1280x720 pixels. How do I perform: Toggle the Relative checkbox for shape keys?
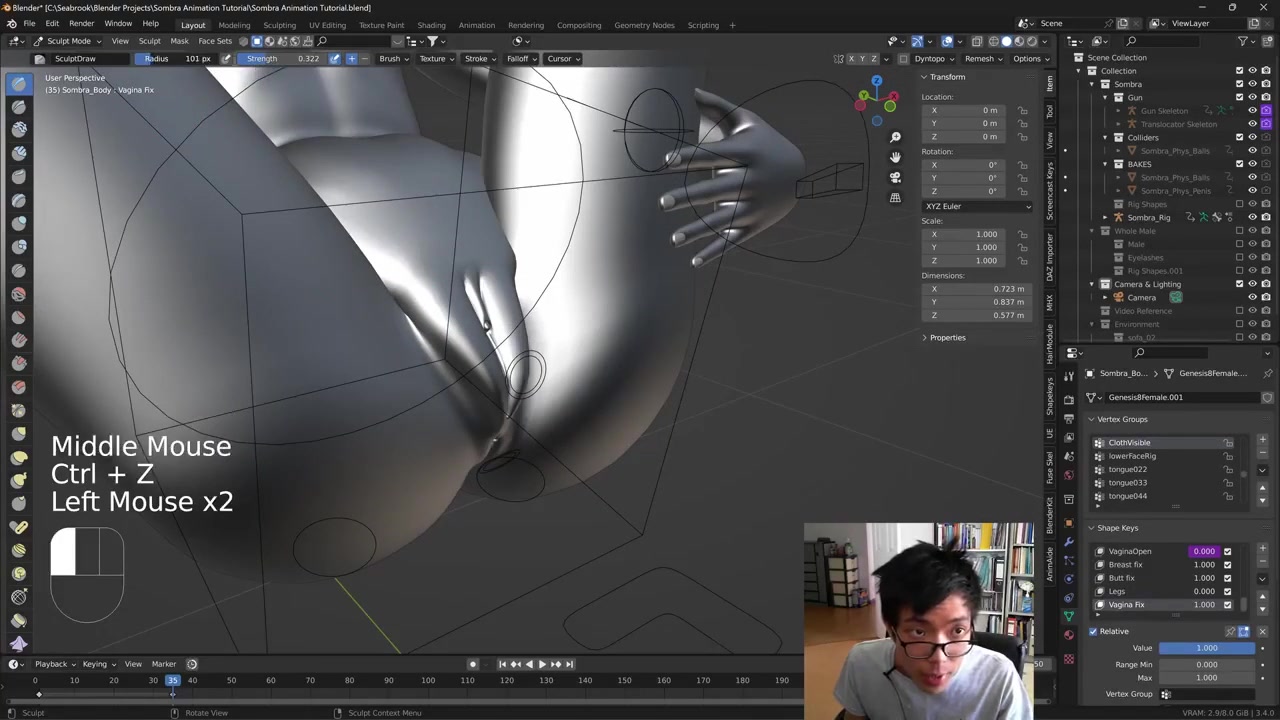[1093, 631]
